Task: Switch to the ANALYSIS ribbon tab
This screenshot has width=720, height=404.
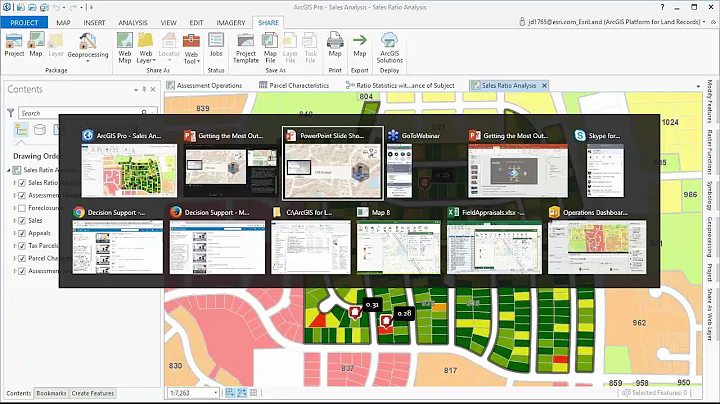Action: [133, 22]
